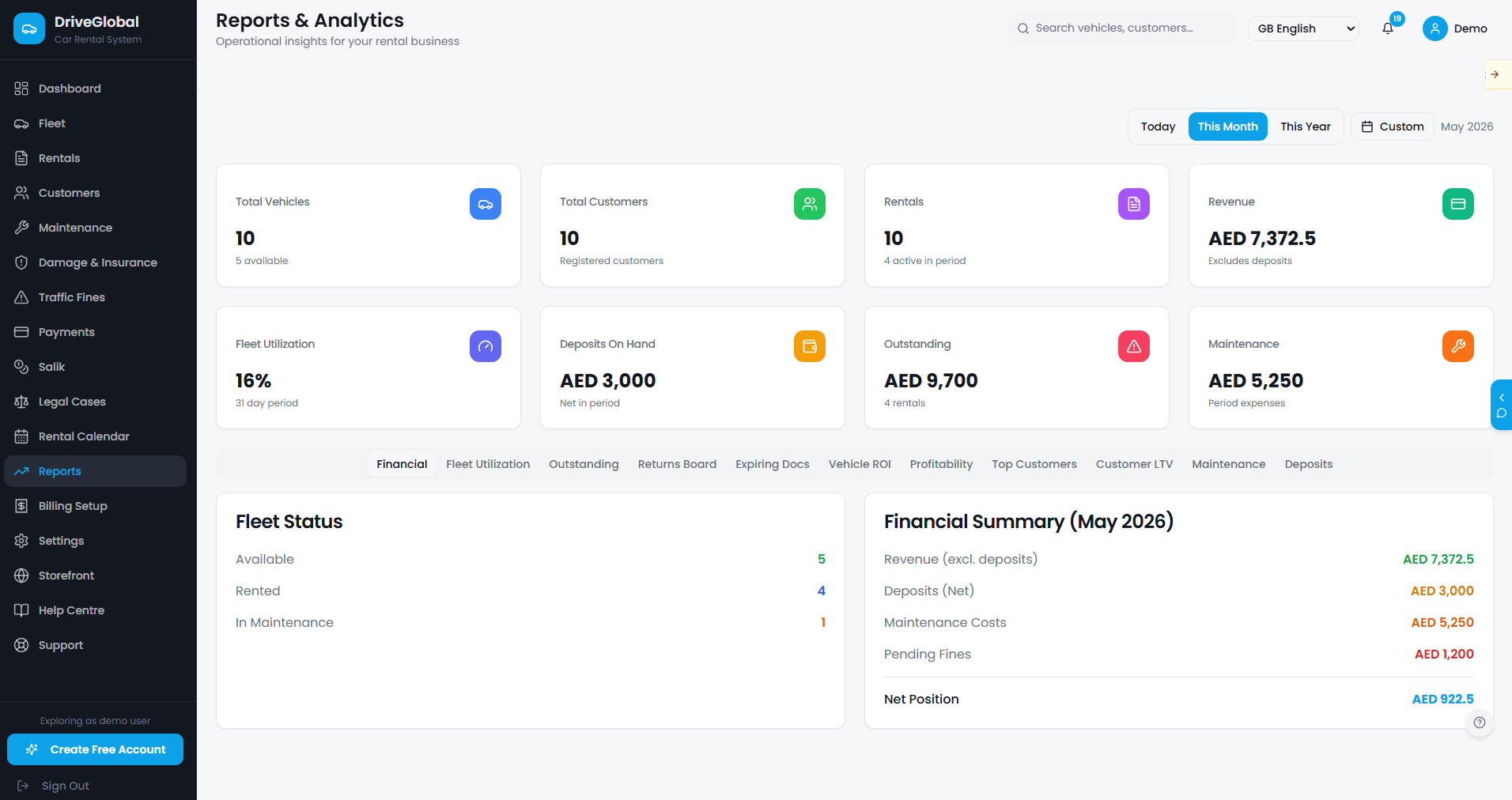1512x800 pixels.
Task: Click the gauge icon on Fleet Utilization card
Action: point(486,346)
